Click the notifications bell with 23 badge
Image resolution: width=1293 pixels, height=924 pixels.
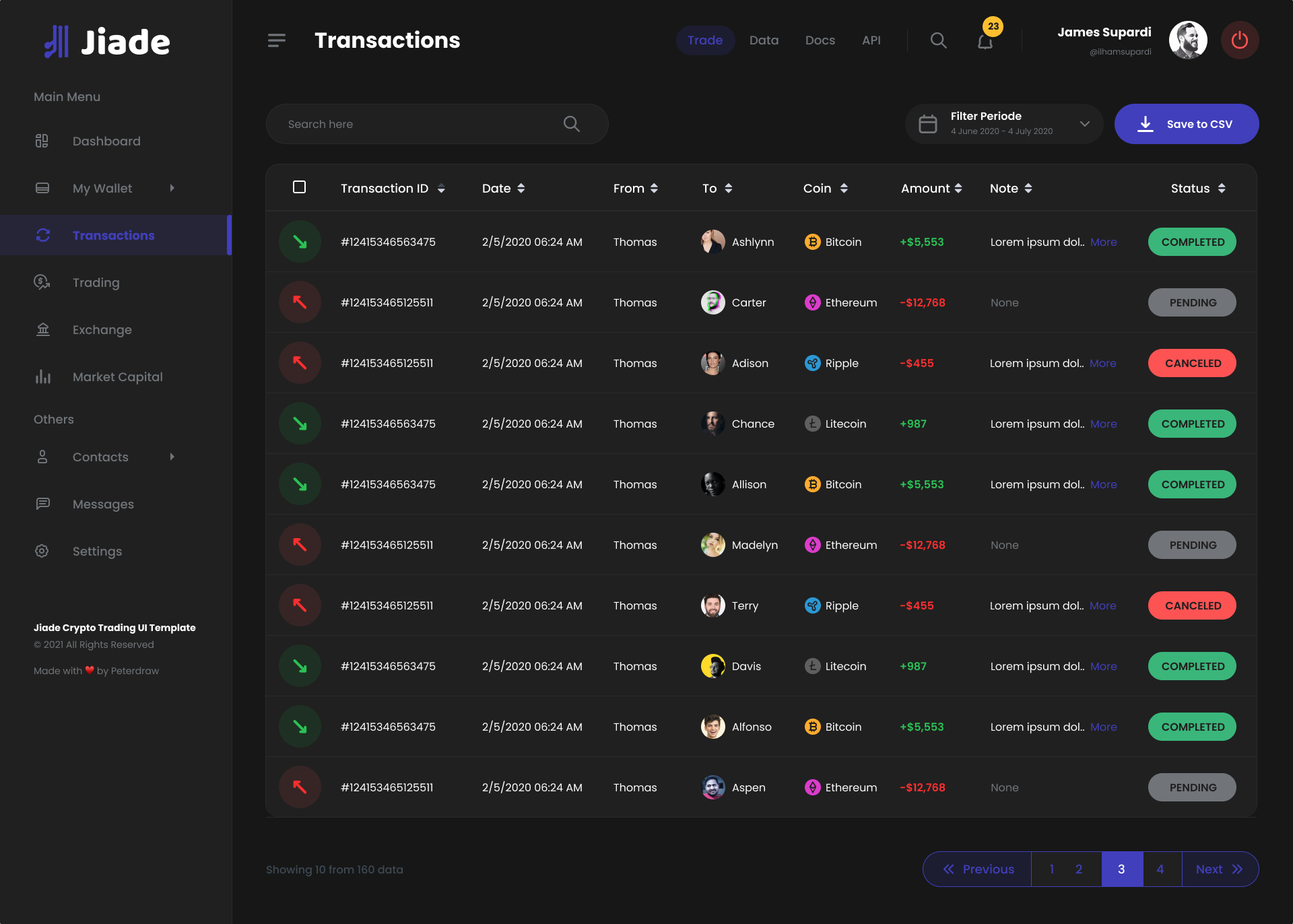985,41
